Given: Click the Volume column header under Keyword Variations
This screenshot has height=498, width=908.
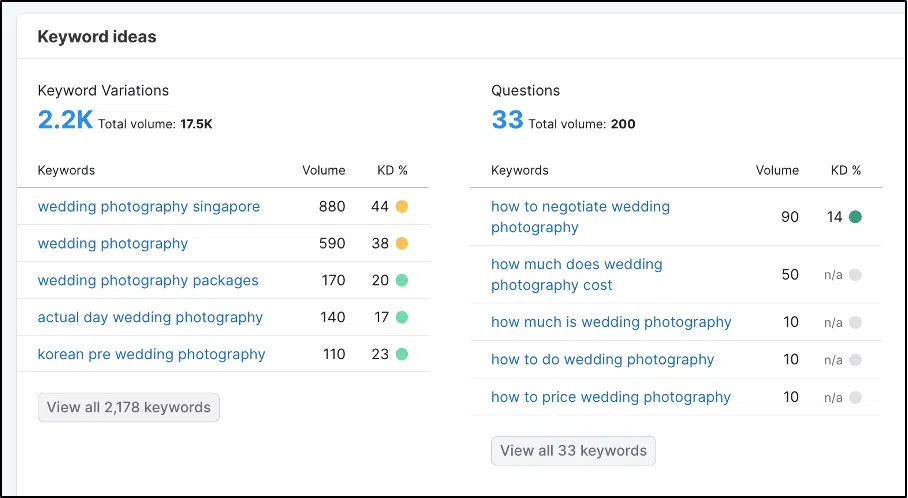Looking at the screenshot, I should (x=324, y=170).
